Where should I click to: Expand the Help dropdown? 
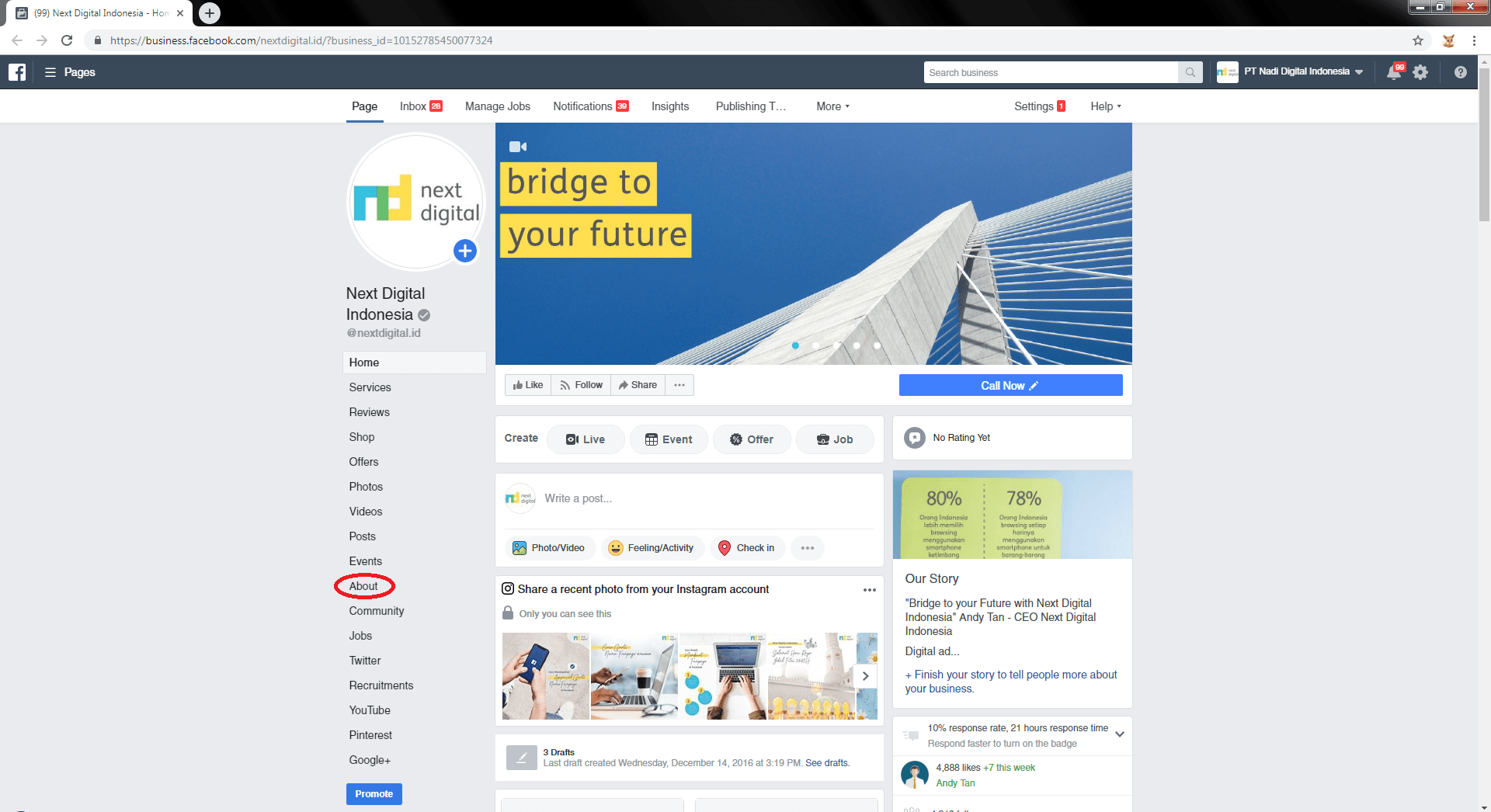1106,106
